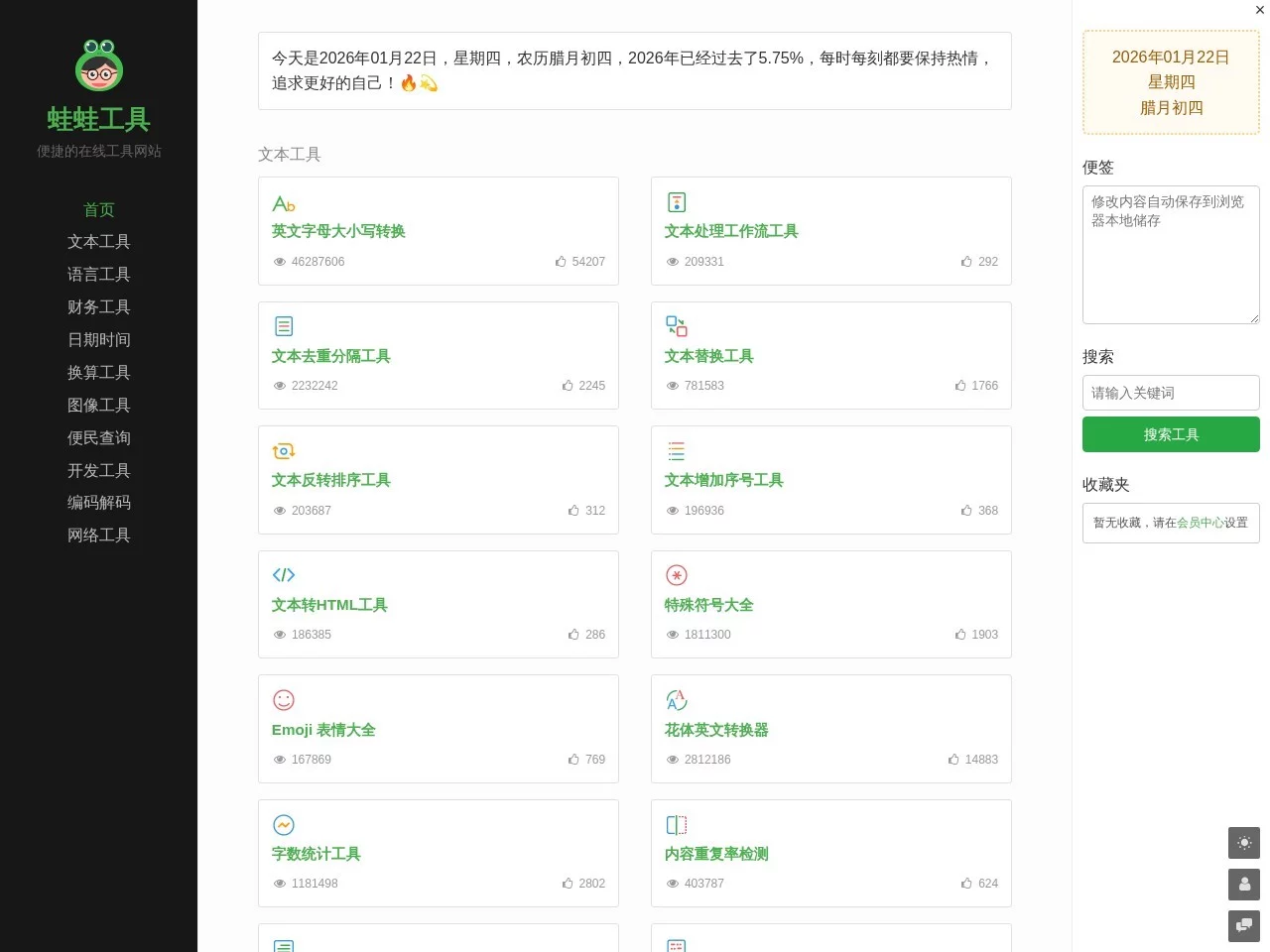Click the 特殊符号大全 asterisk icon
1270x952 pixels.
click(676, 575)
